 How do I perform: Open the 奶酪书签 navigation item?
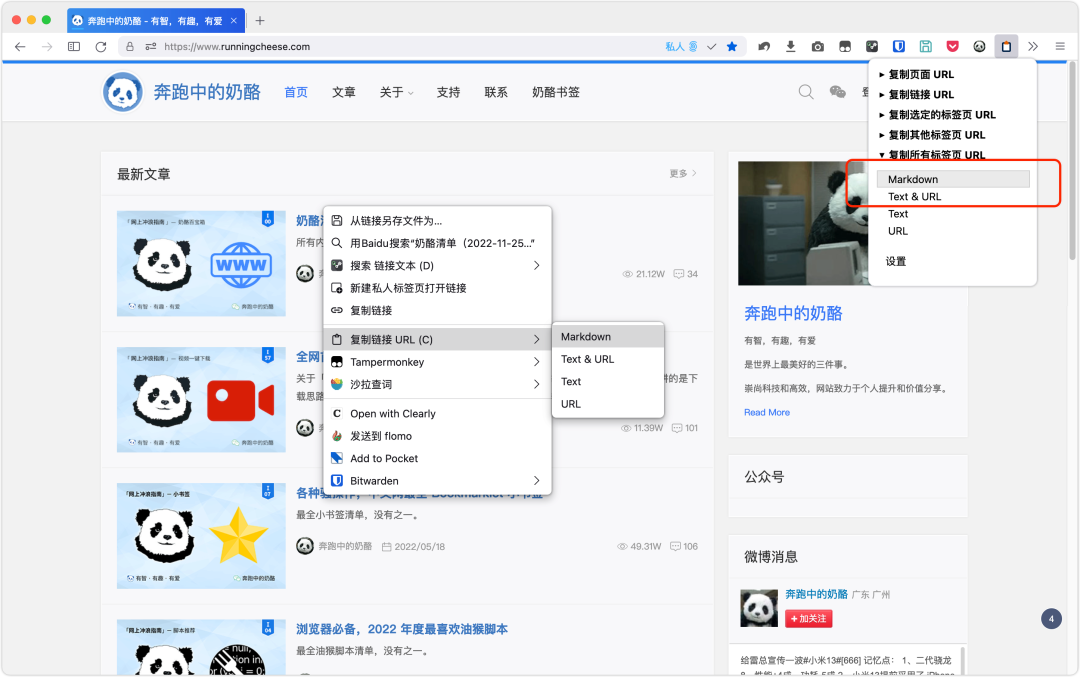556,92
